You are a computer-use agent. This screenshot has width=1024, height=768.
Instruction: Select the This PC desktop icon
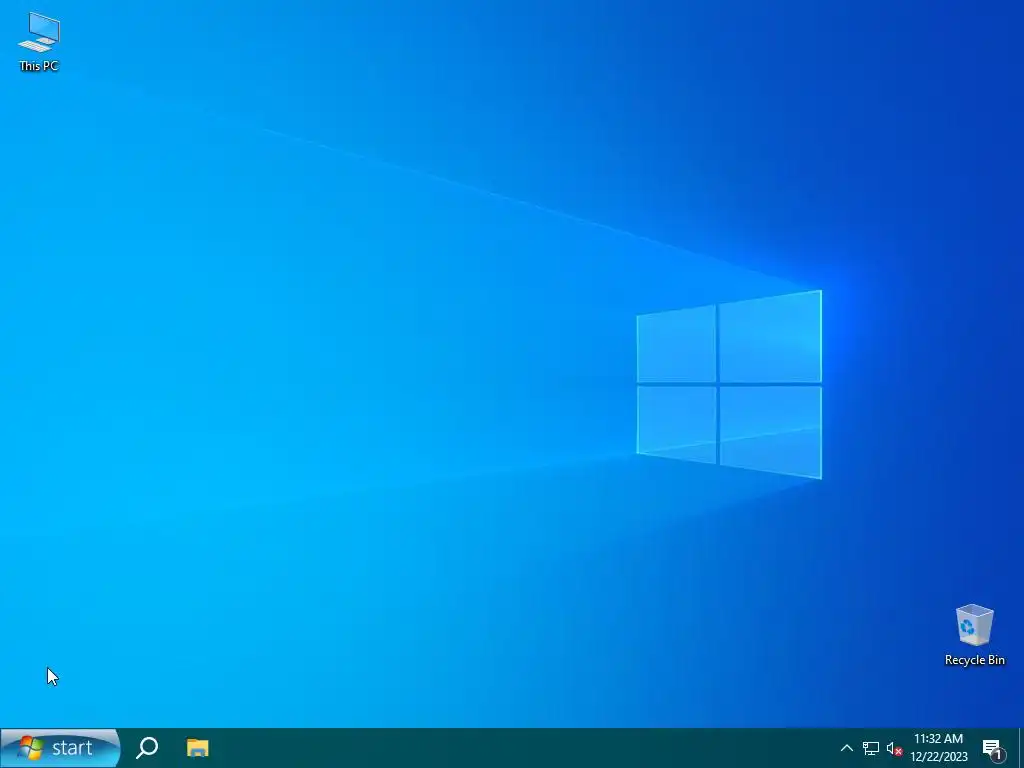pyautogui.click(x=39, y=41)
